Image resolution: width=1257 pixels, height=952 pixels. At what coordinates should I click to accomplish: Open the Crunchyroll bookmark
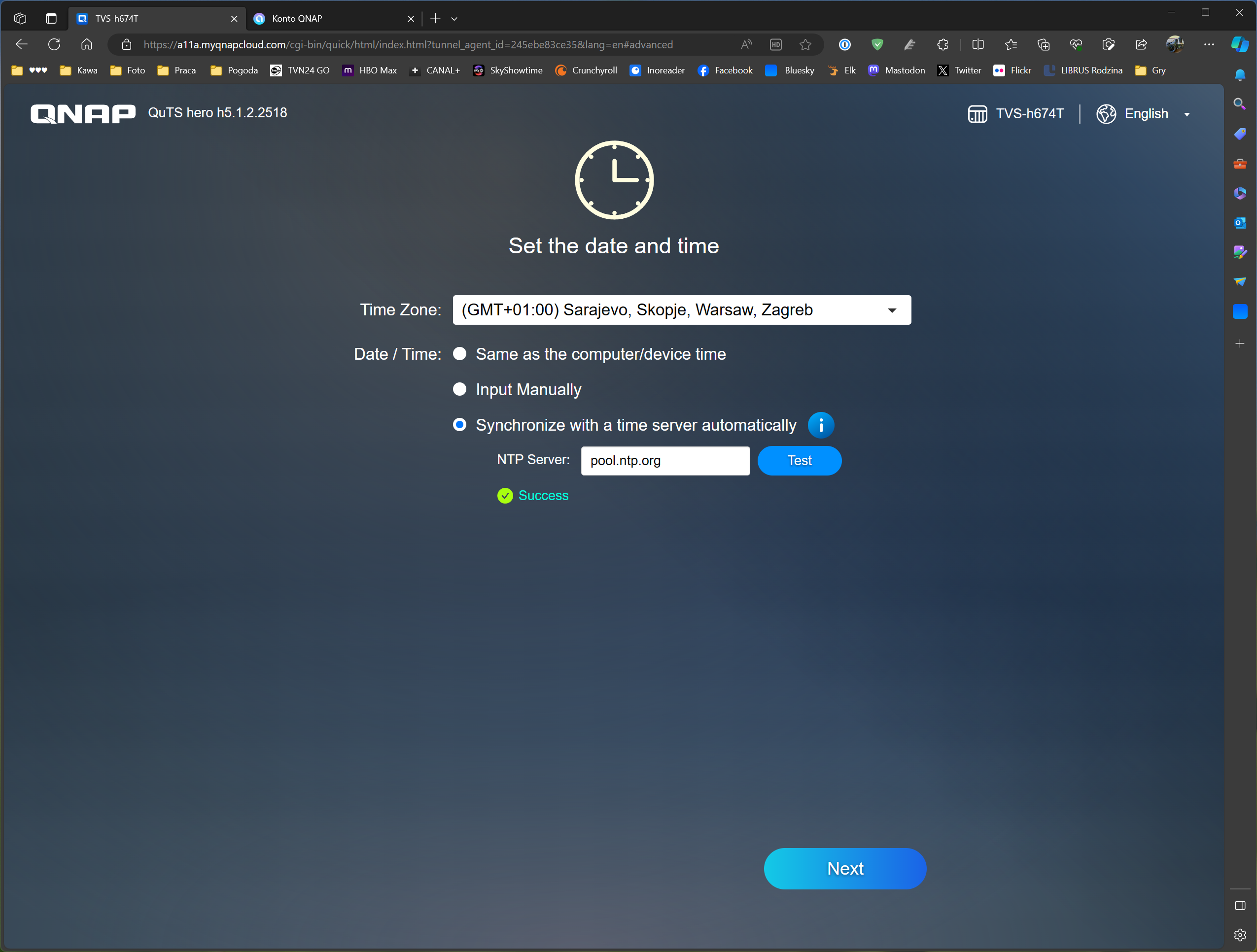coord(586,70)
